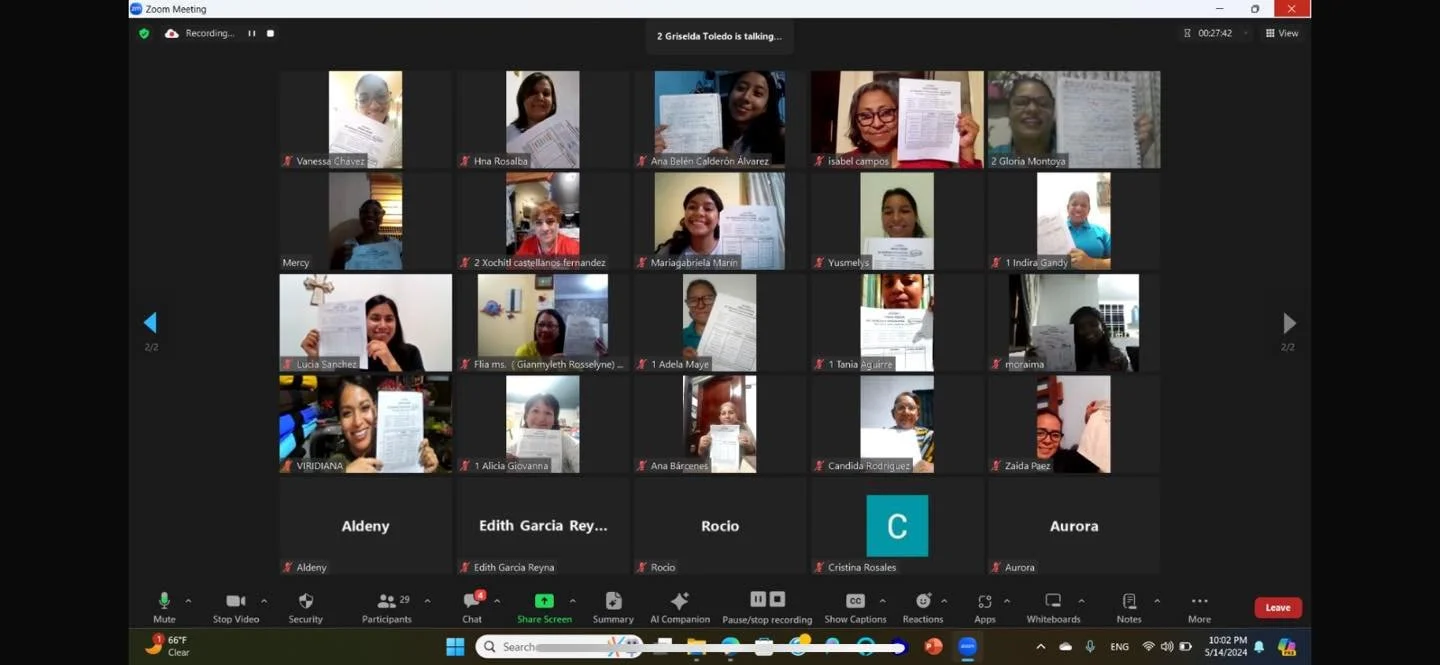Expand arrow next to Apps
The height and width of the screenshot is (665, 1440).
(x=1006, y=601)
